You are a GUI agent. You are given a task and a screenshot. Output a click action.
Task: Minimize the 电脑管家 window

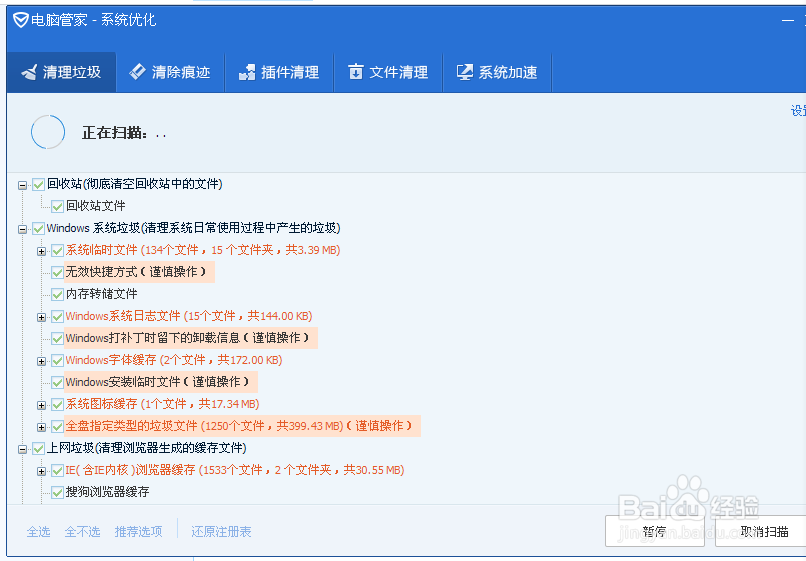click(x=787, y=21)
